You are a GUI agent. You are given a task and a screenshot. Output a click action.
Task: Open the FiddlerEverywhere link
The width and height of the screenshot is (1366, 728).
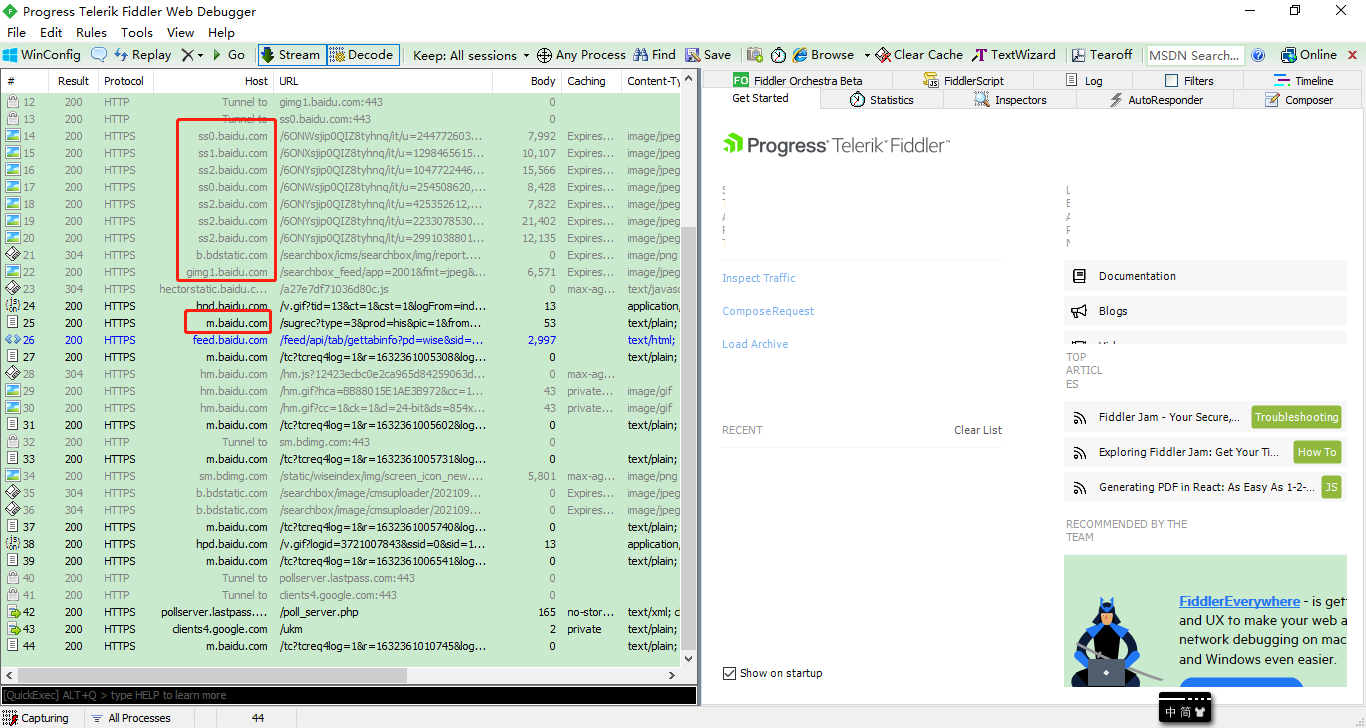point(1239,601)
